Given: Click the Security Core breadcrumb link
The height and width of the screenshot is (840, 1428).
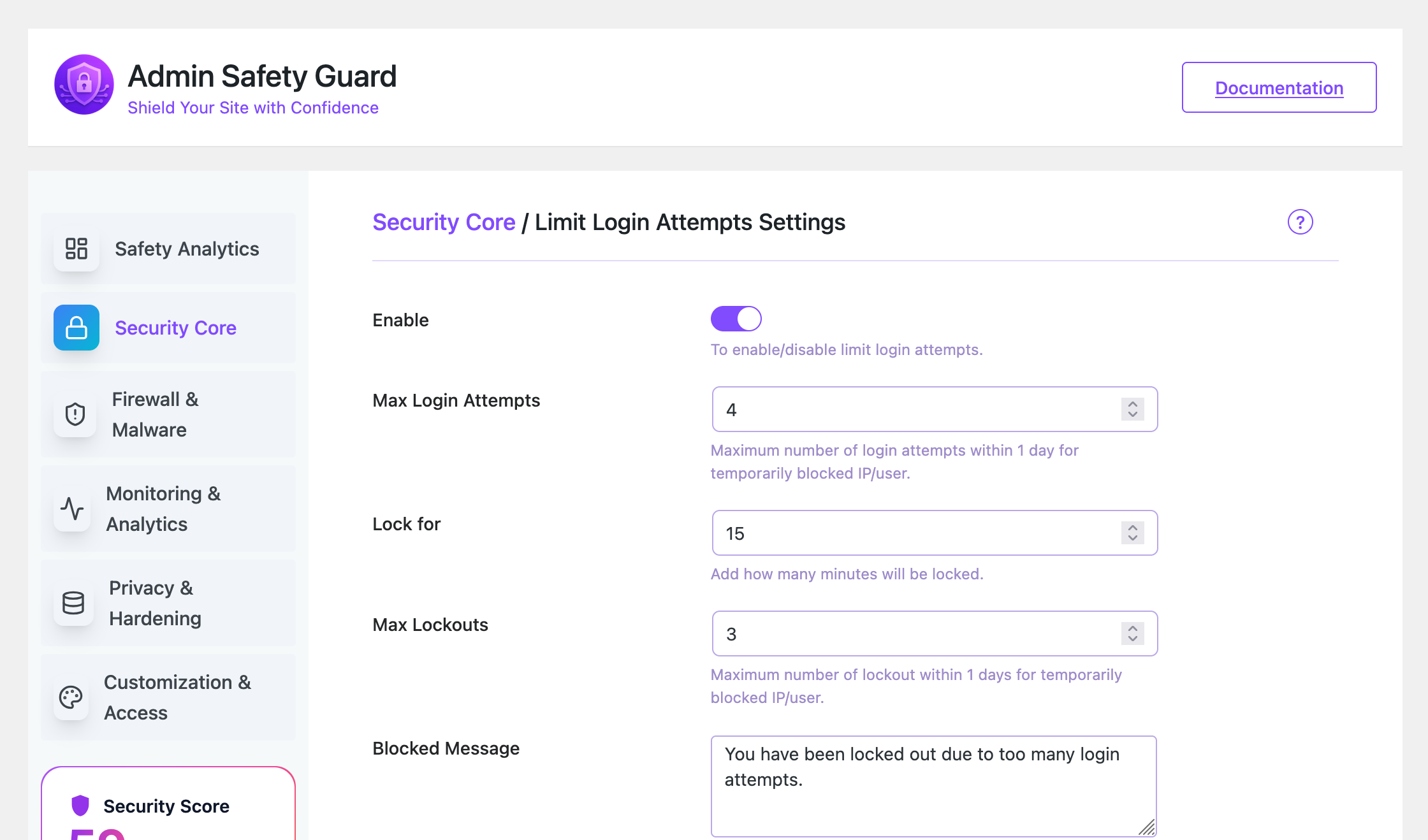Looking at the screenshot, I should [444, 222].
